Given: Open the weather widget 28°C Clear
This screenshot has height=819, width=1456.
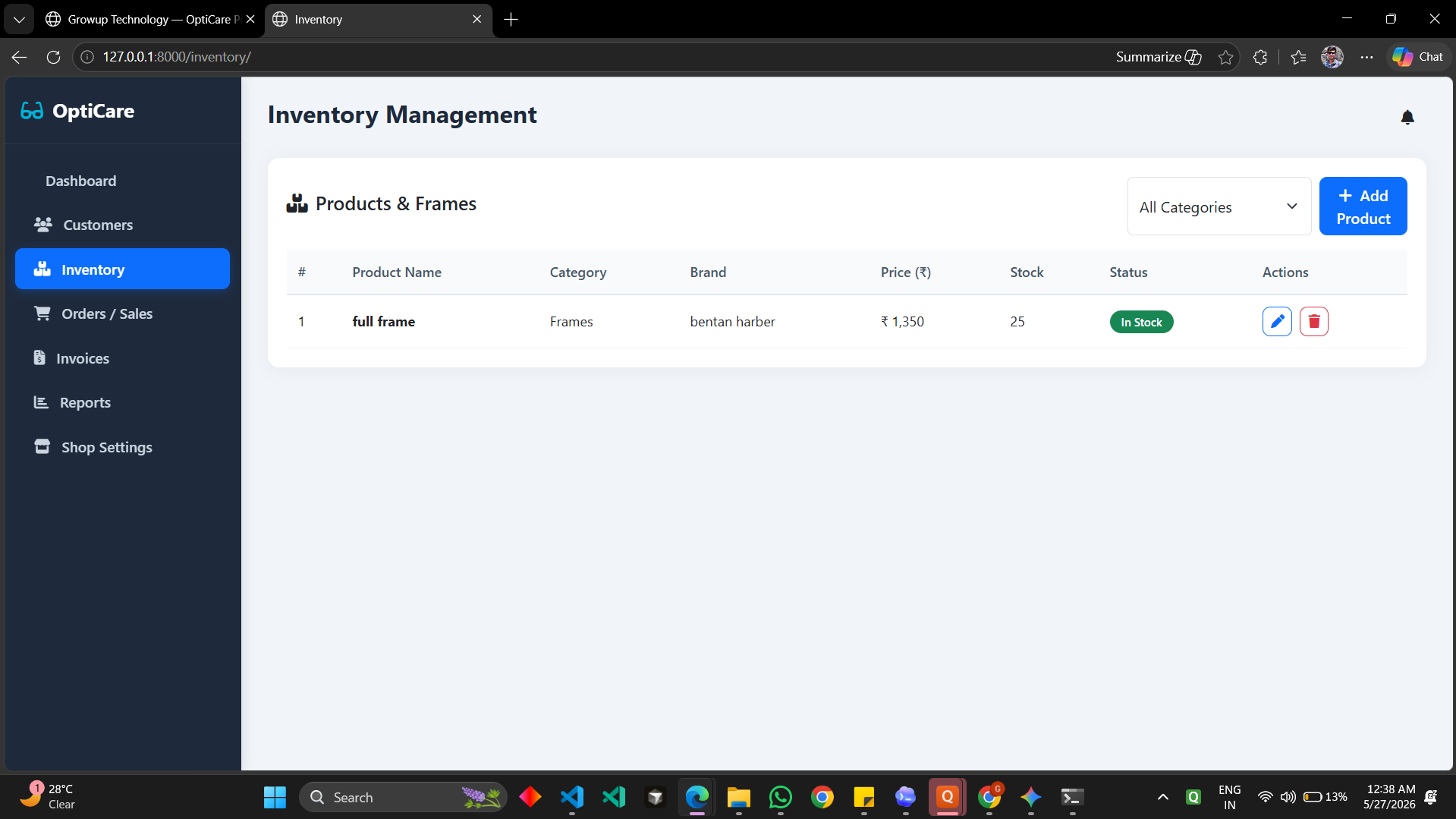Looking at the screenshot, I should (x=47, y=797).
